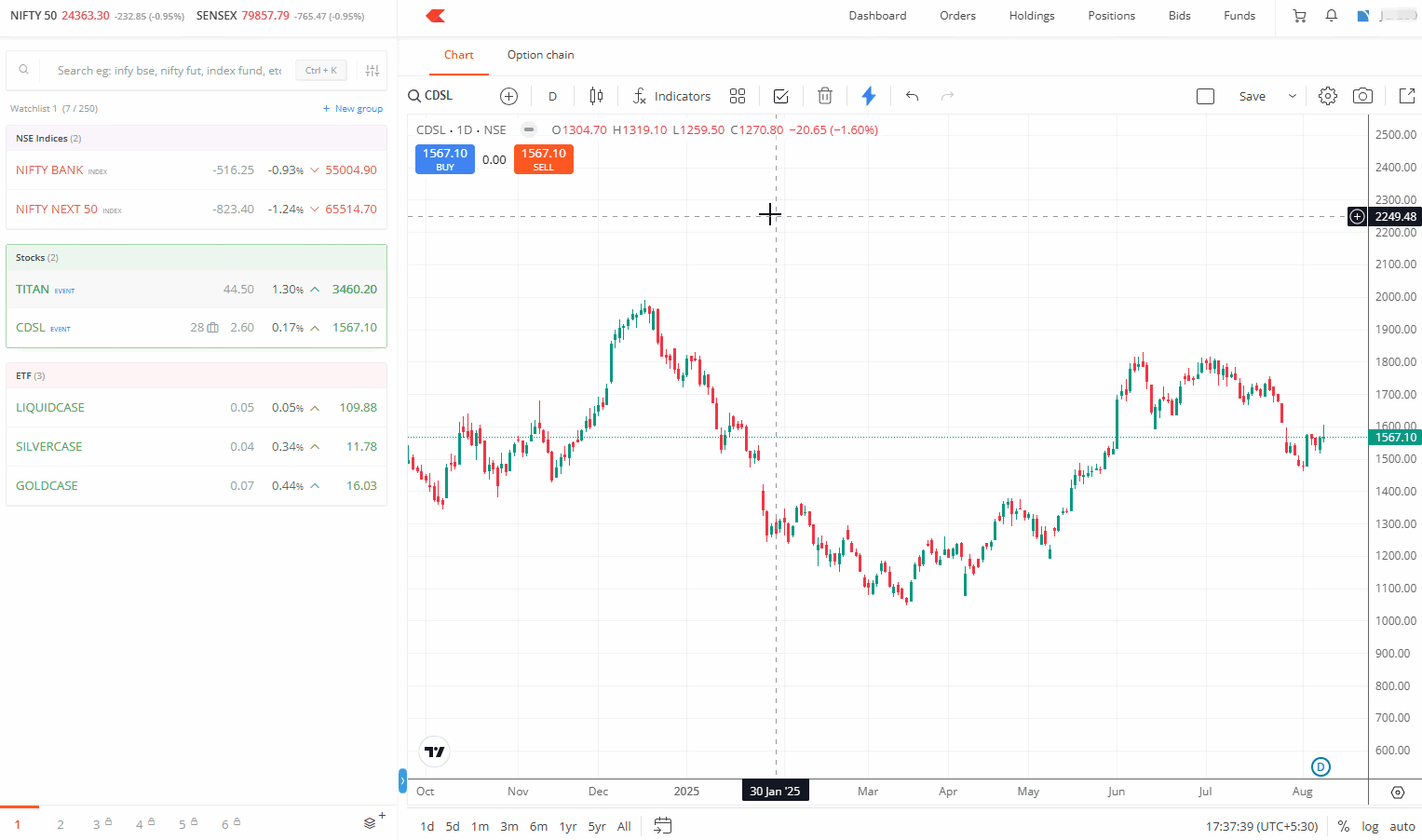
Task: Click the blue BUY 1567.10 button
Action: tap(445, 159)
